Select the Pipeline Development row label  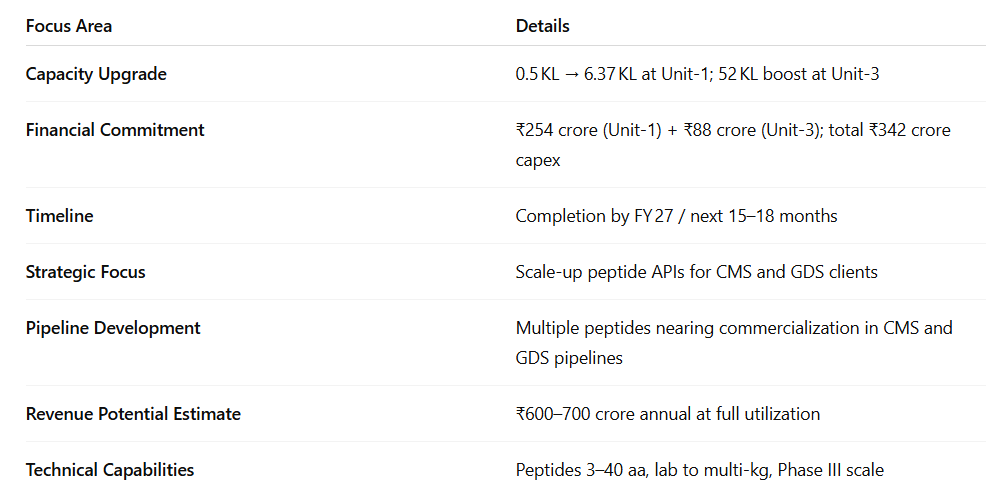click(113, 328)
